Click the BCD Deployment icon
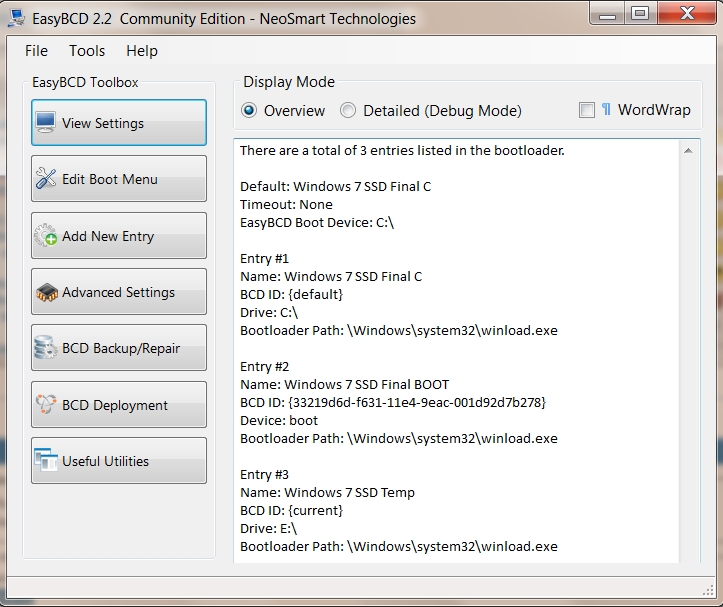Image resolution: width=723 pixels, height=607 pixels. (46, 405)
